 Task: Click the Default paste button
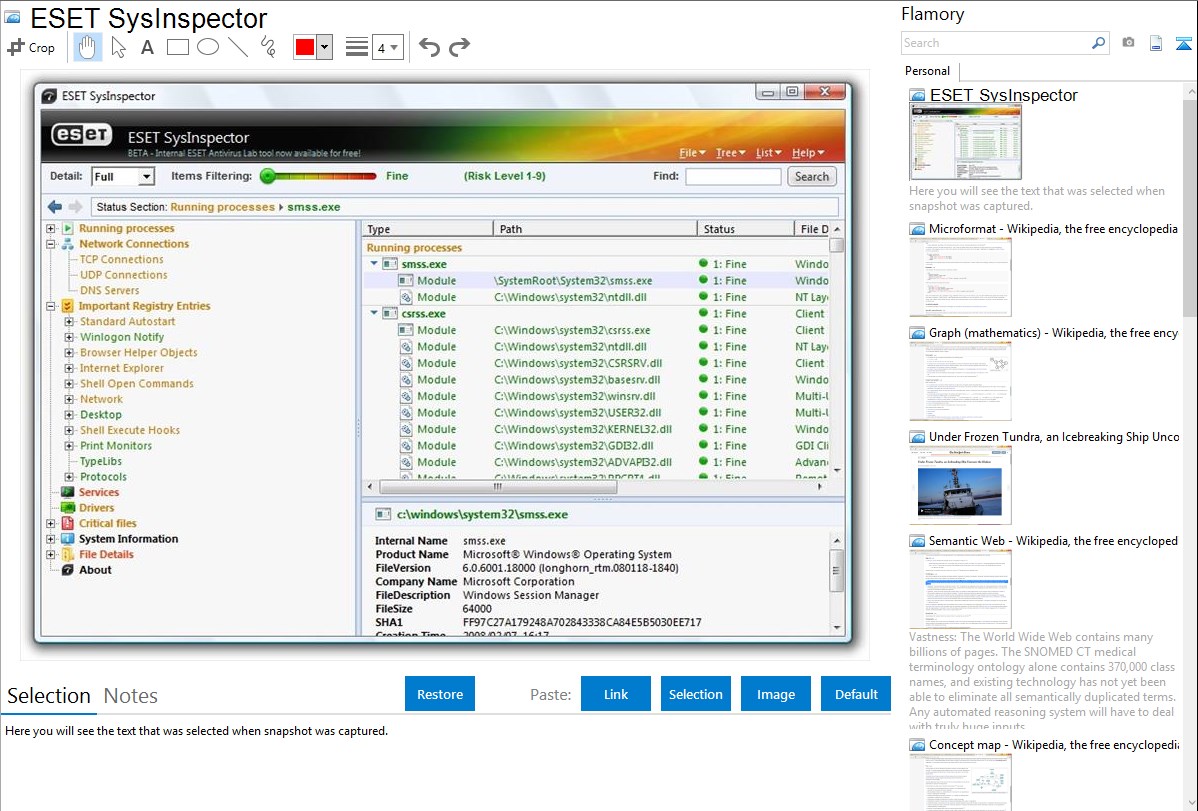(856, 694)
